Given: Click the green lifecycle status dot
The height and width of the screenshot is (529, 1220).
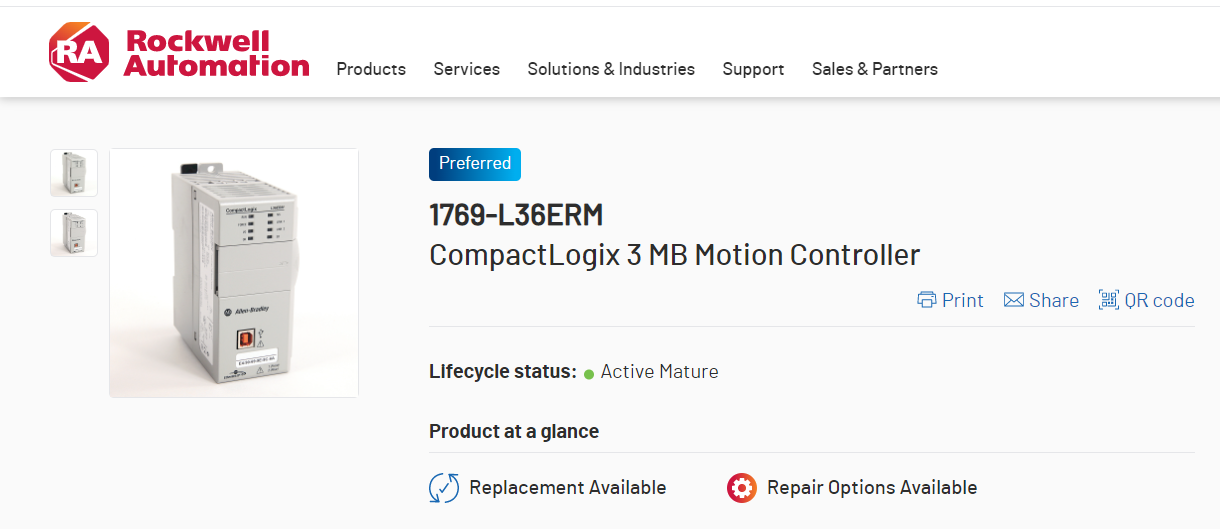Looking at the screenshot, I should pos(590,373).
